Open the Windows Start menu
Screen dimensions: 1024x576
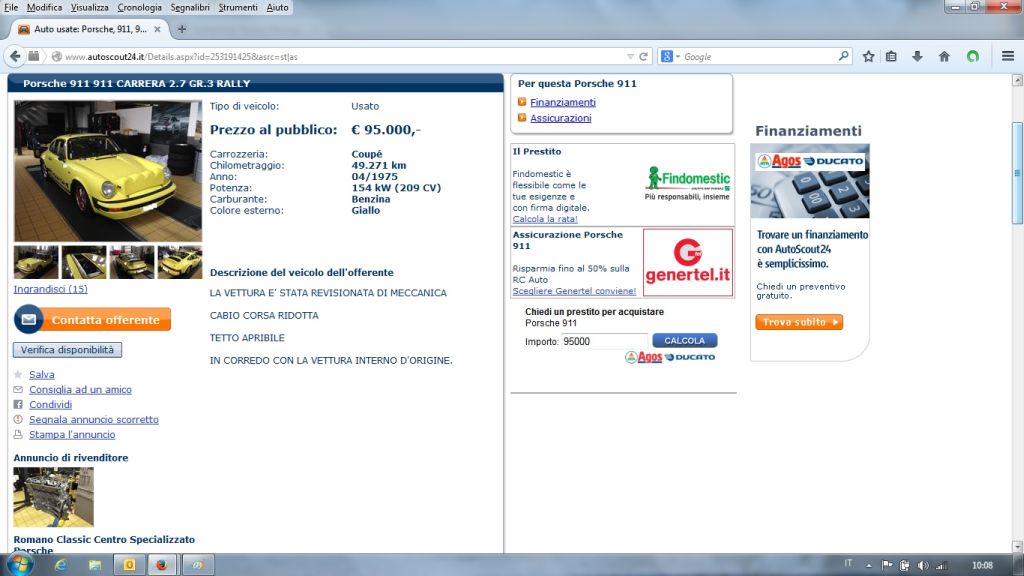20,565
